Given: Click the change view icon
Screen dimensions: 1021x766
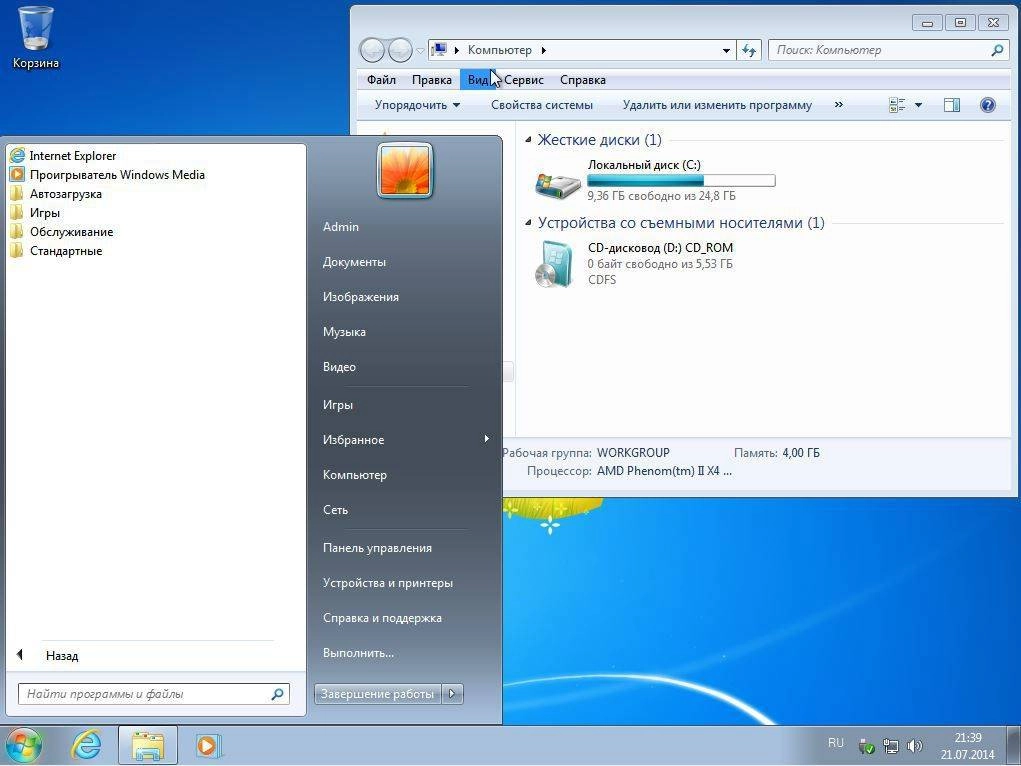Looking at the screenshot, I should click(x=897, y=105).
